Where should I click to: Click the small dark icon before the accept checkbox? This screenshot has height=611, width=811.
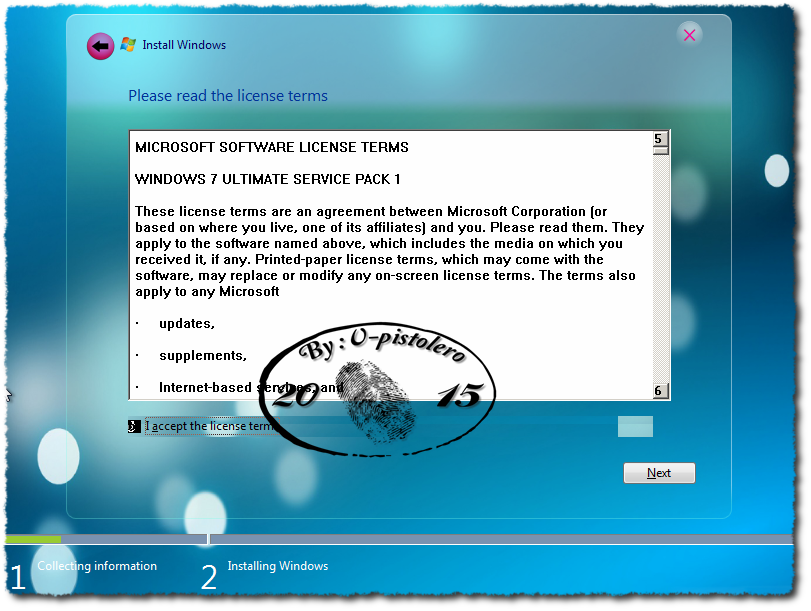[x=134, y=426]
